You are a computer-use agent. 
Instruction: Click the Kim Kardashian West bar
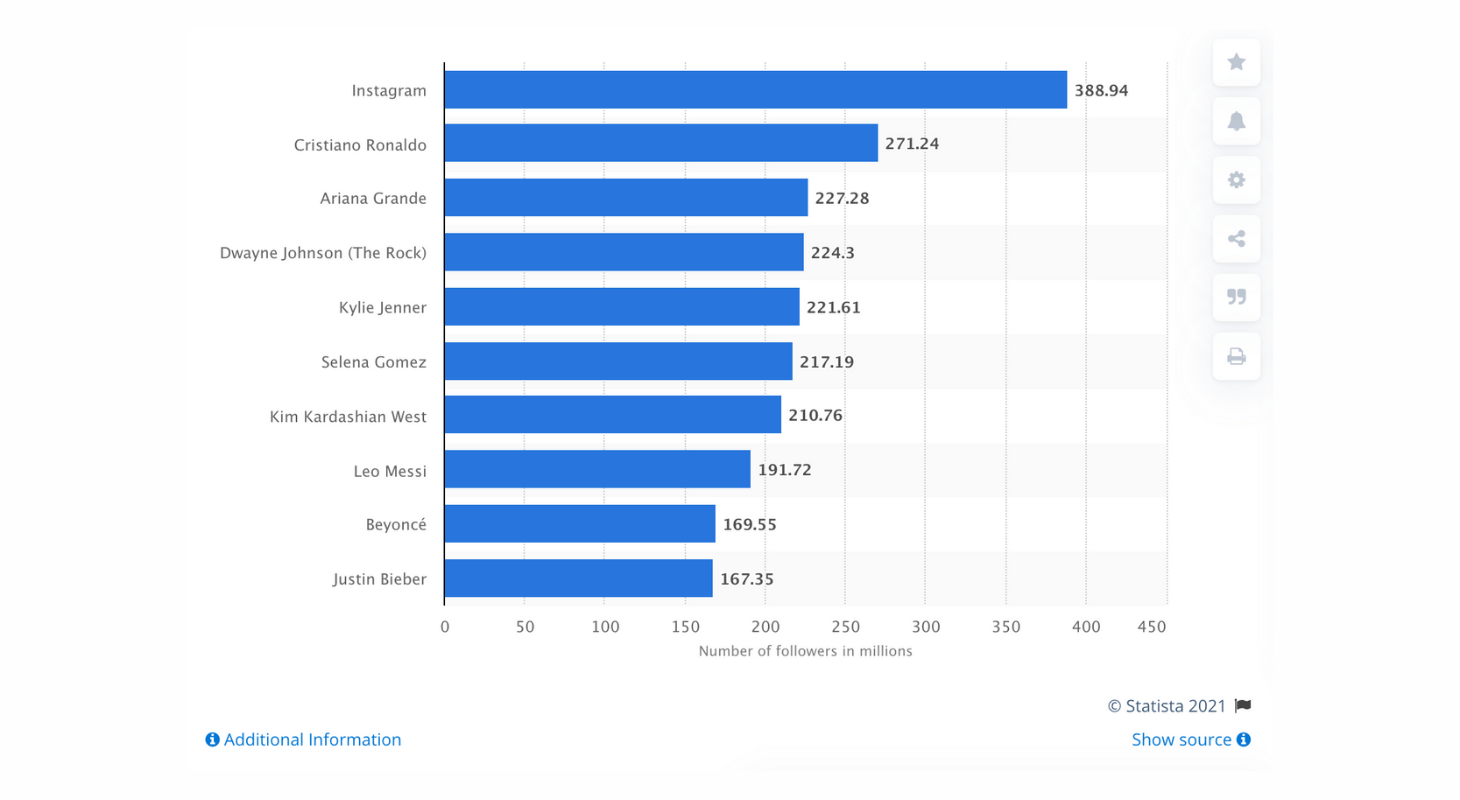613,414
